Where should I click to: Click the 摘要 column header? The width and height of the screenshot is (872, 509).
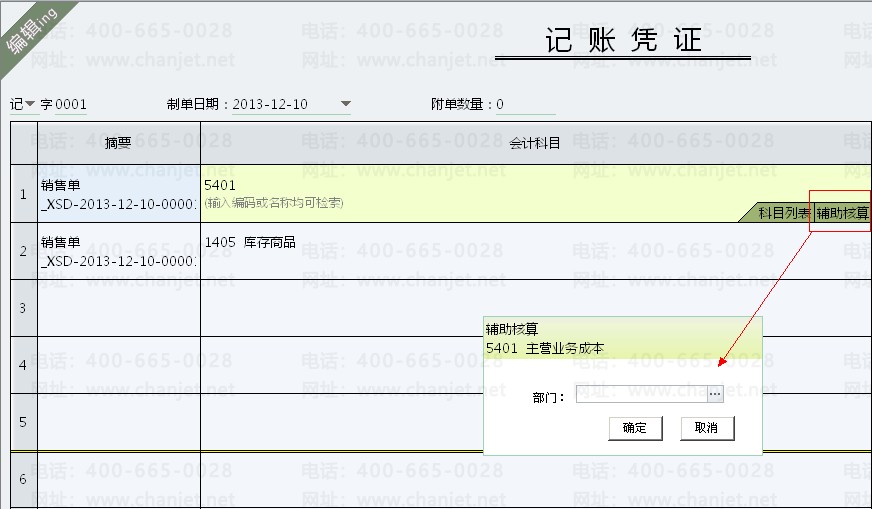(118, 143)
